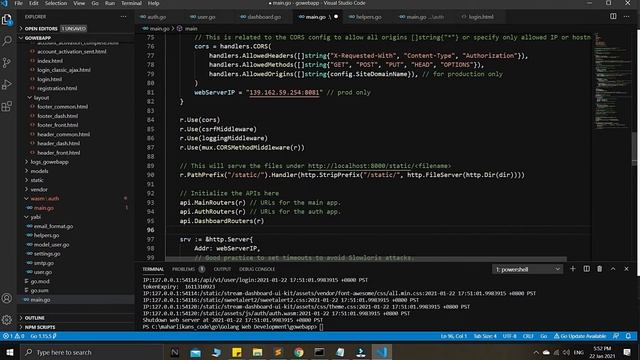The height and width of the screenshot is (360, 640).
Task: Open the powershell terminal selector dropdown
Action: point(527,269)
